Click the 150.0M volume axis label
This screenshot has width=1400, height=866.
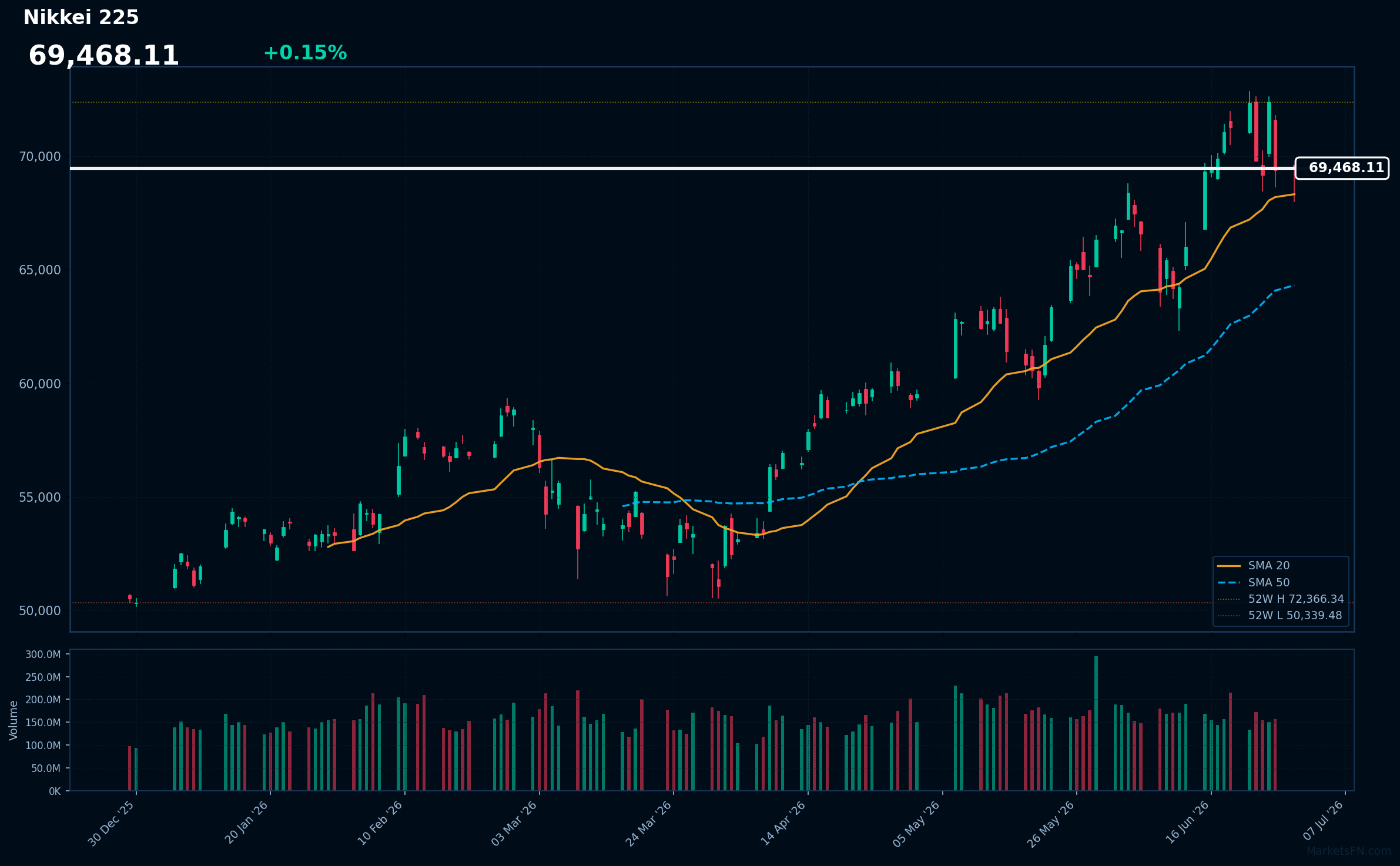(x=43, y=723)
